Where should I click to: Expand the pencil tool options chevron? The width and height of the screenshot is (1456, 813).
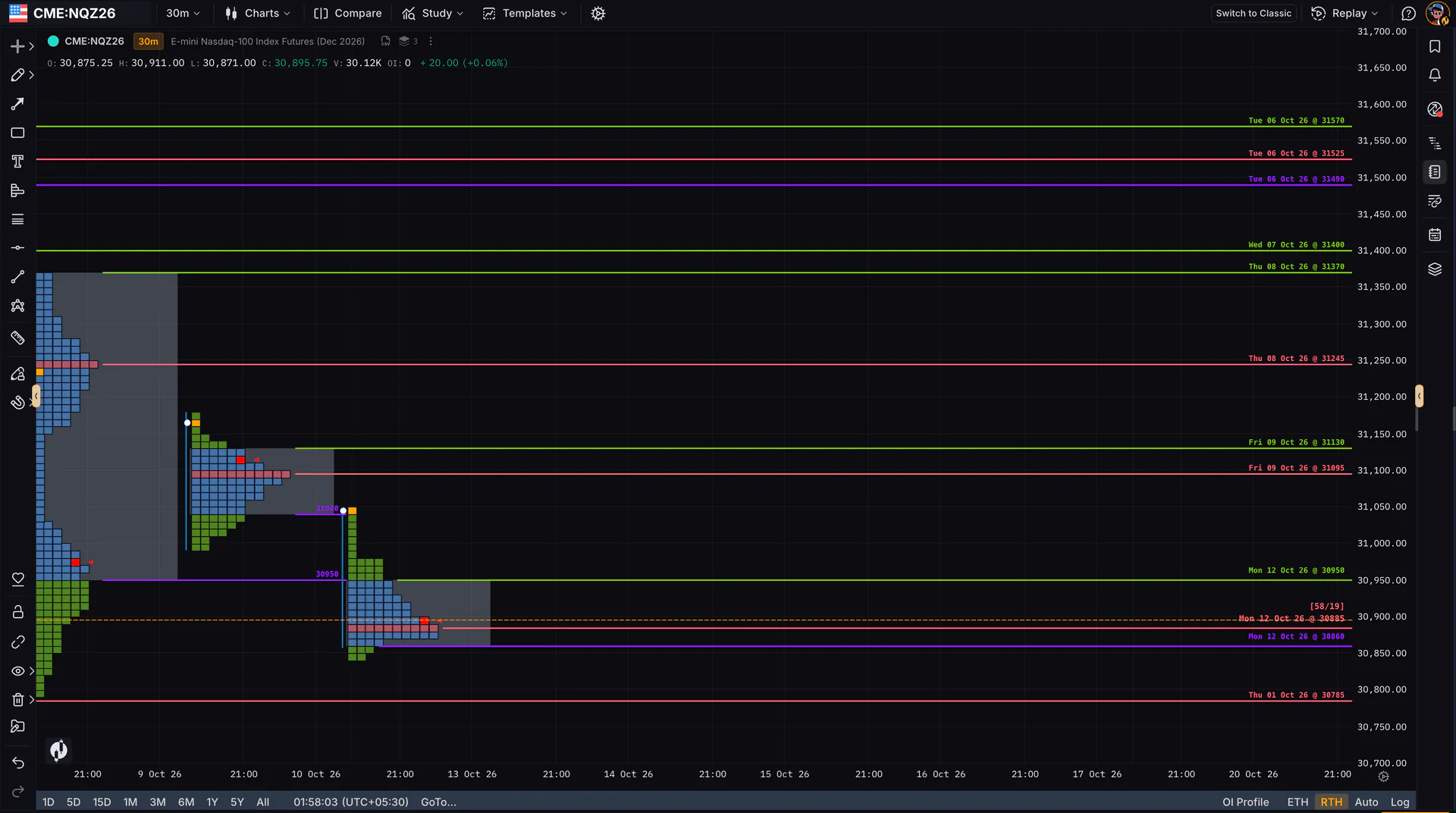click(32, 75)
